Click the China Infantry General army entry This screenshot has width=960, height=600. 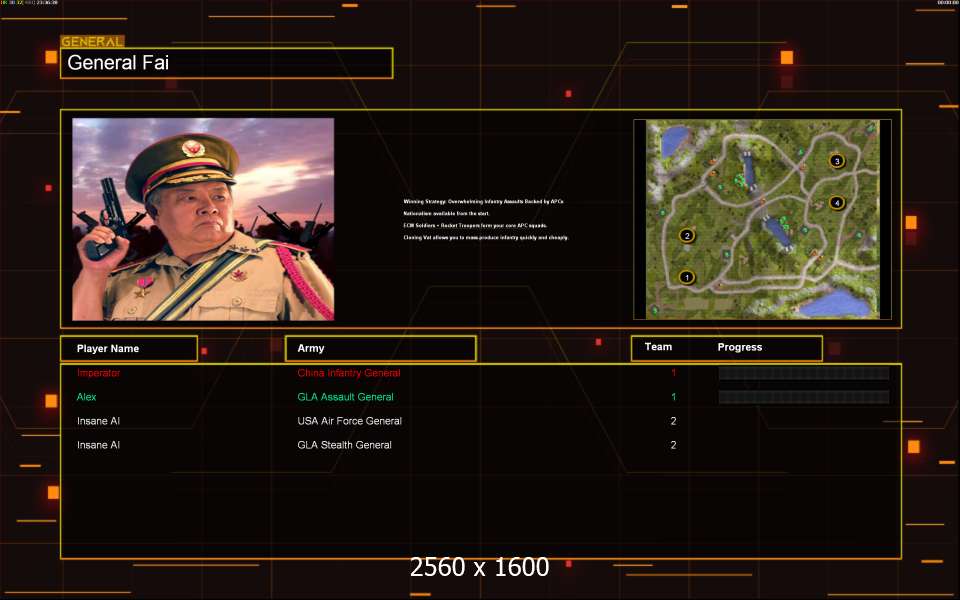(349, 373)
